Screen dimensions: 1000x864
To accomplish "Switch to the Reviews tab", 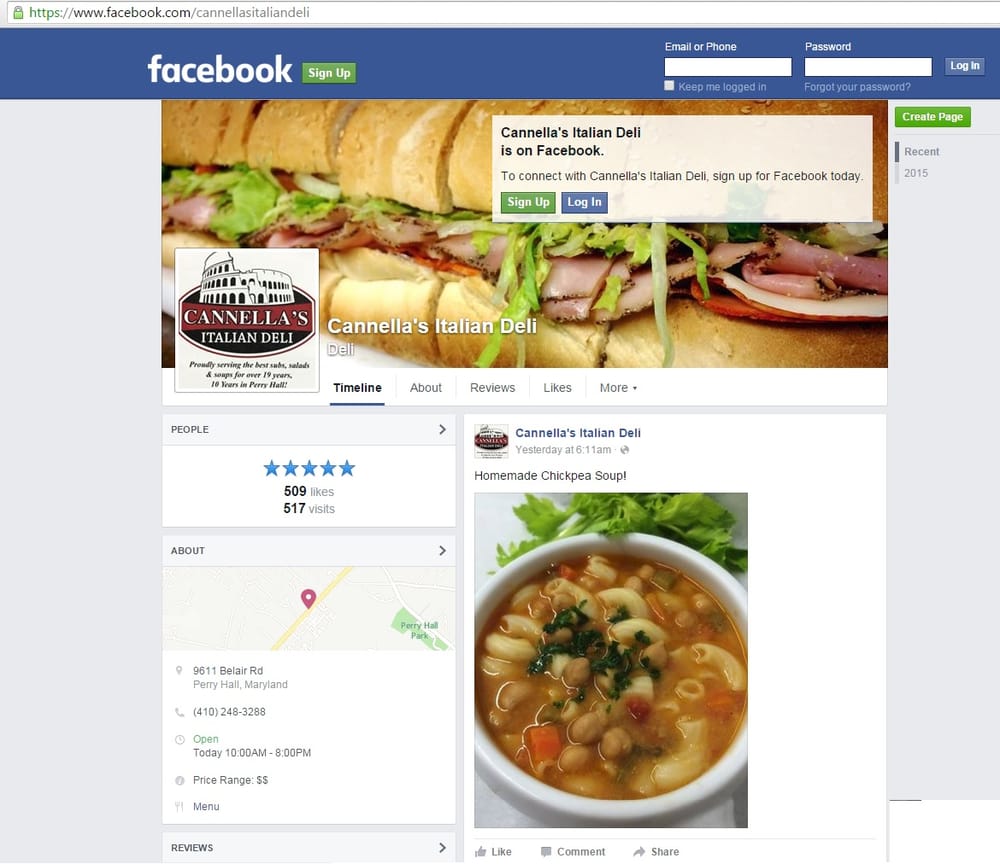I will (x=492, y=388).
